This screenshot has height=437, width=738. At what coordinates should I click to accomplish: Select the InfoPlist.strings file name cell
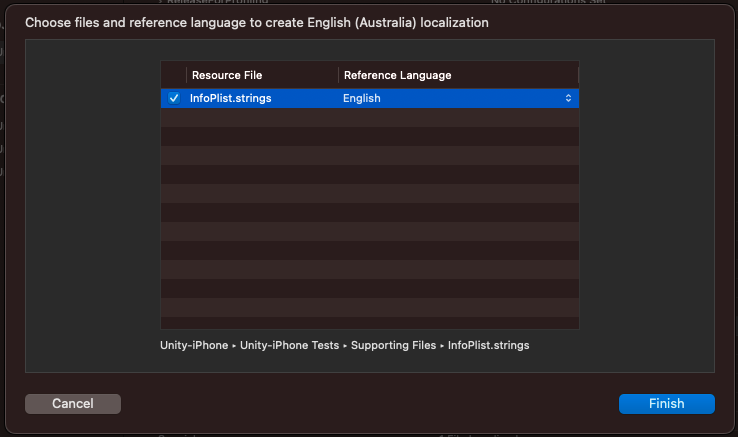click(x=230, y=98)
